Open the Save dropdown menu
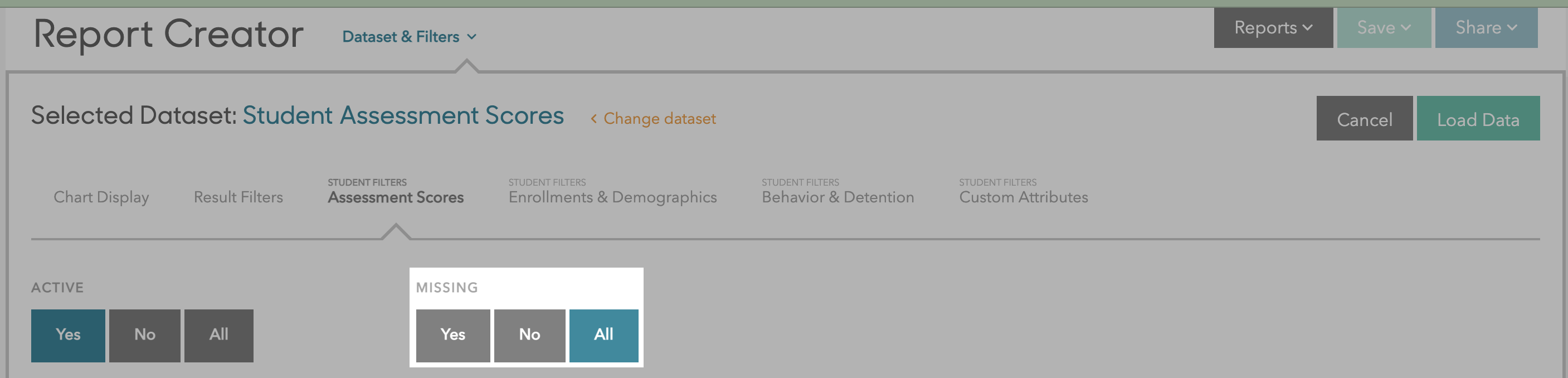The image size is (1568, 378). coord(1384,28)
